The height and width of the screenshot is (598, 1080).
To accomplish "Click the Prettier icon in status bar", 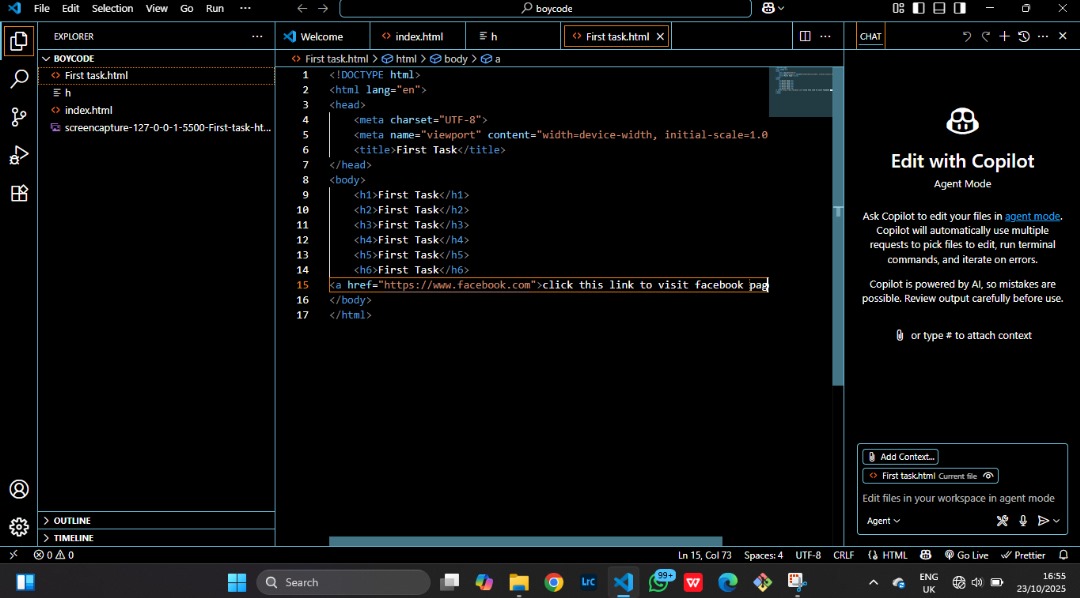I will (x=1023, y=555).
